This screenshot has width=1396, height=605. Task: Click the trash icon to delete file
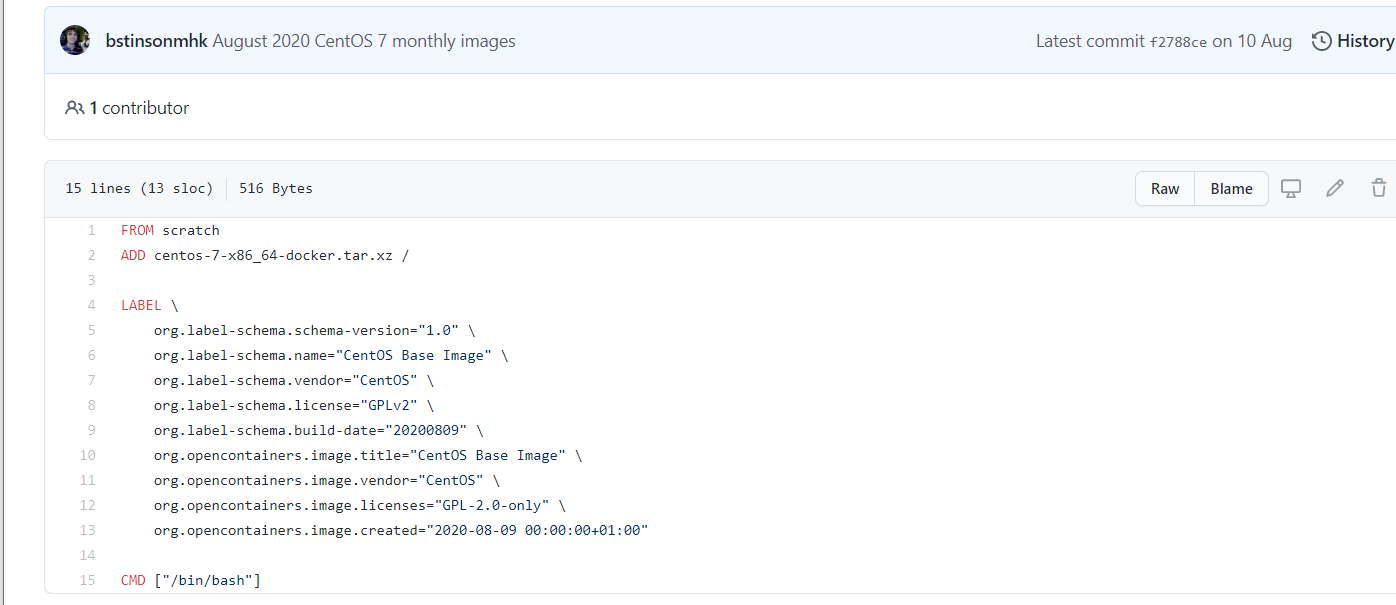[1379, 188]
